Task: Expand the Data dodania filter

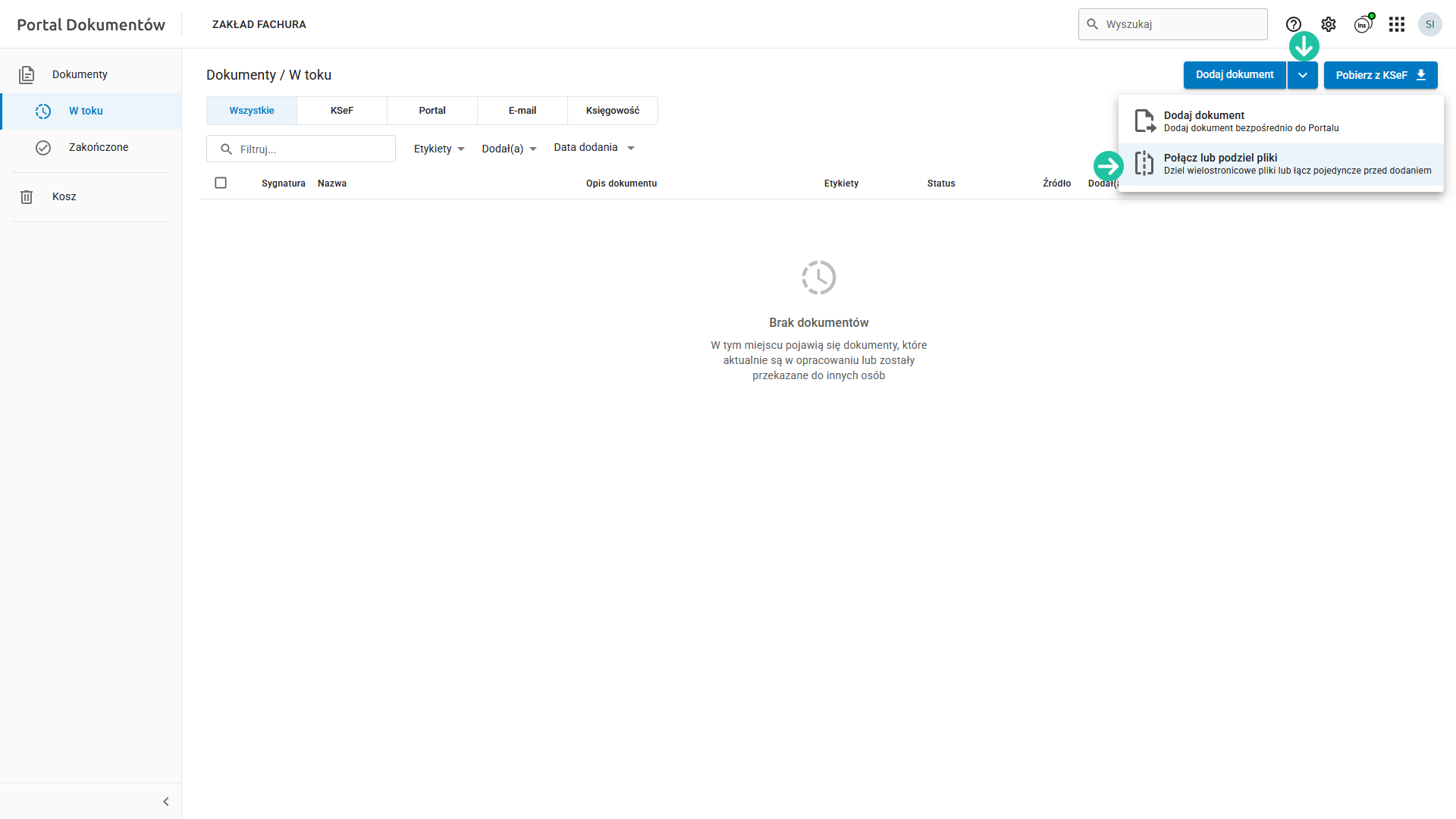Action: click(594, 148)
